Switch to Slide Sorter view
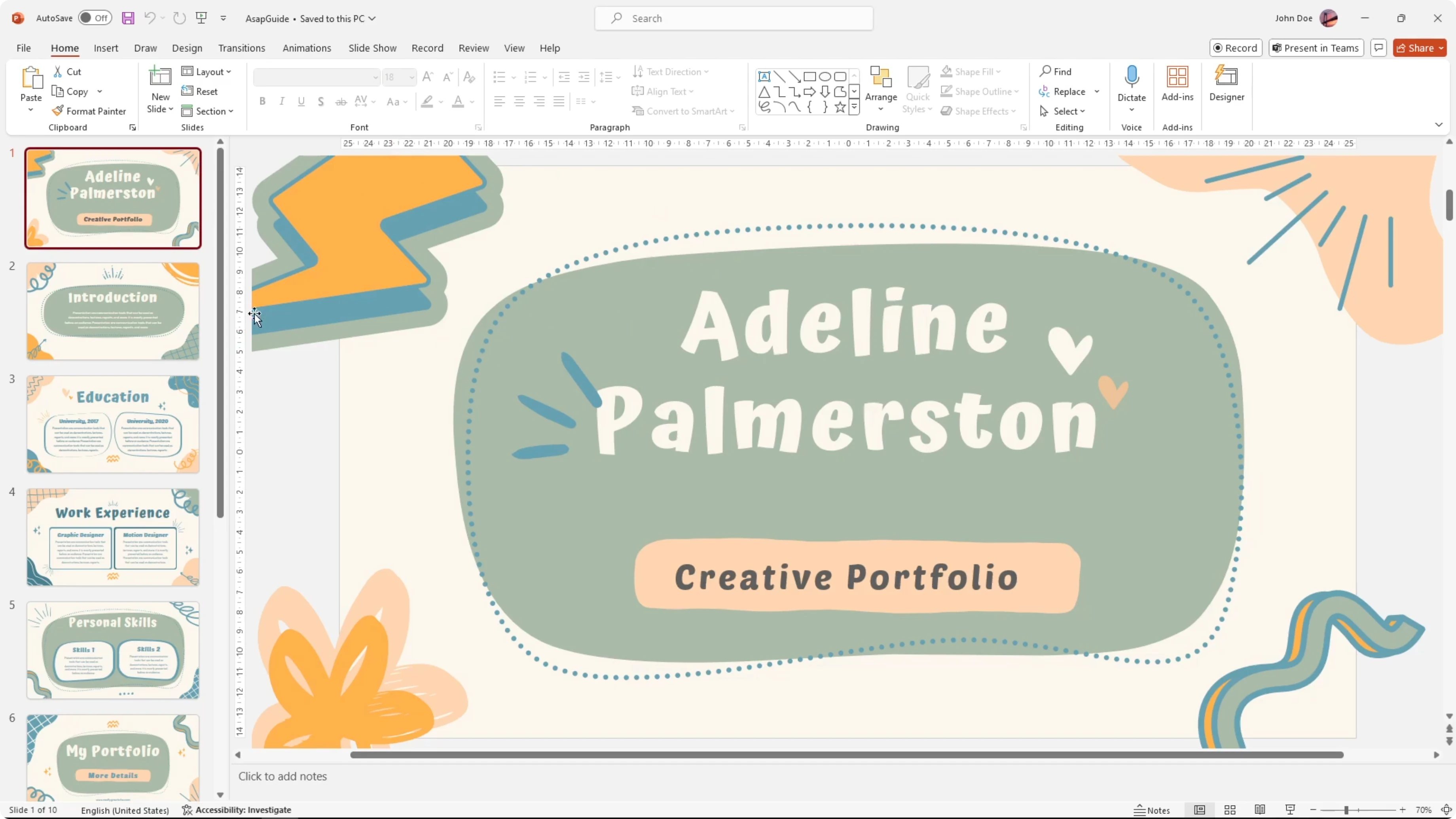 click(1230, 810)
